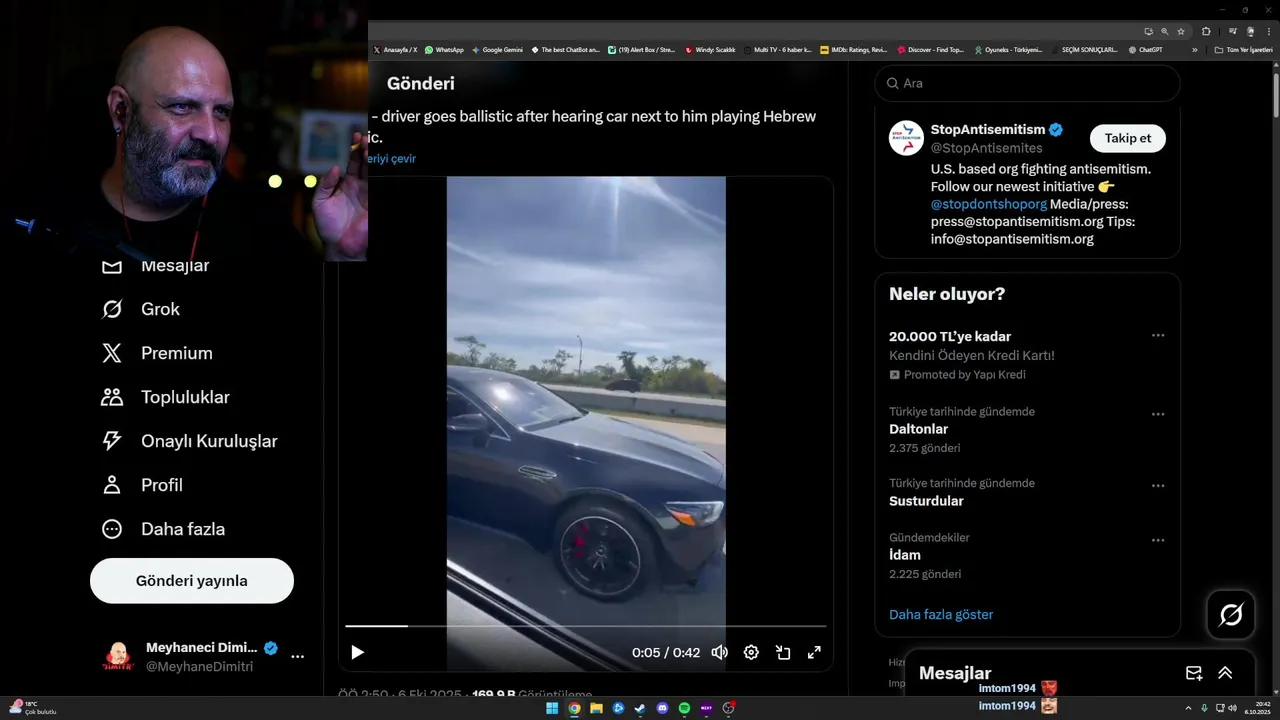Mute the video volume
The width and height of the screenshot is (1280, 720).
click(719, 652)
